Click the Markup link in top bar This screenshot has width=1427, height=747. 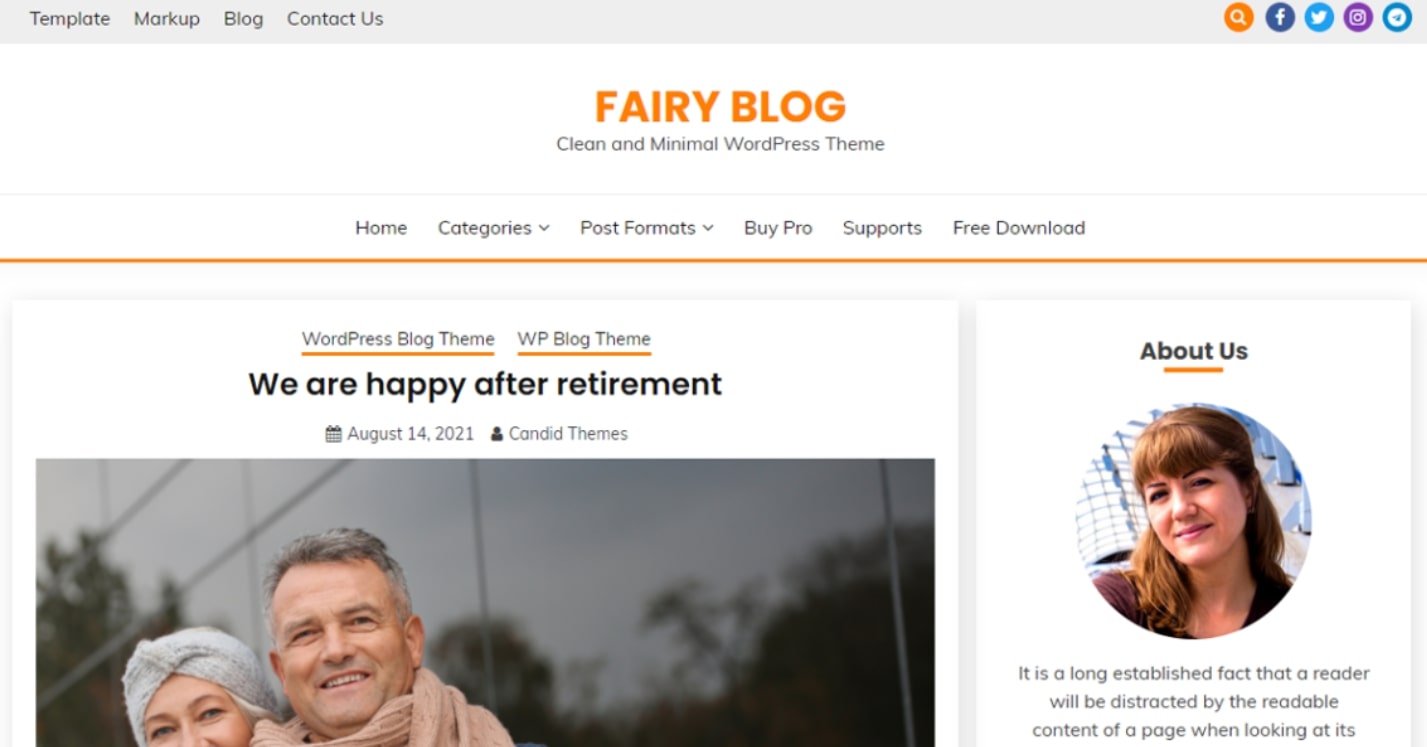click(x=167, y=18)
